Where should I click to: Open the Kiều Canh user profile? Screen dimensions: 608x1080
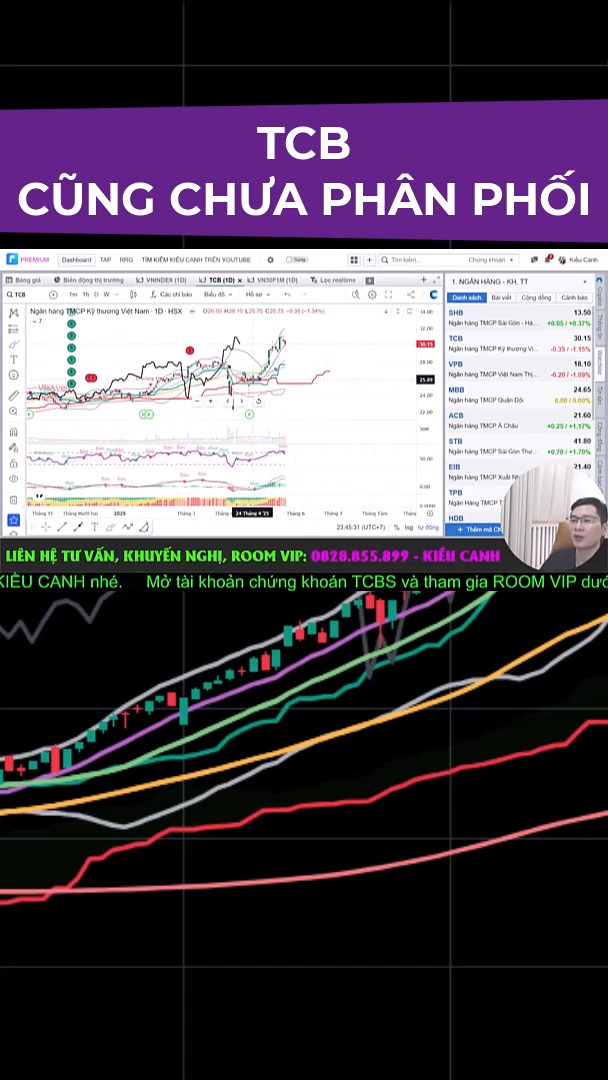pos(578,260)
